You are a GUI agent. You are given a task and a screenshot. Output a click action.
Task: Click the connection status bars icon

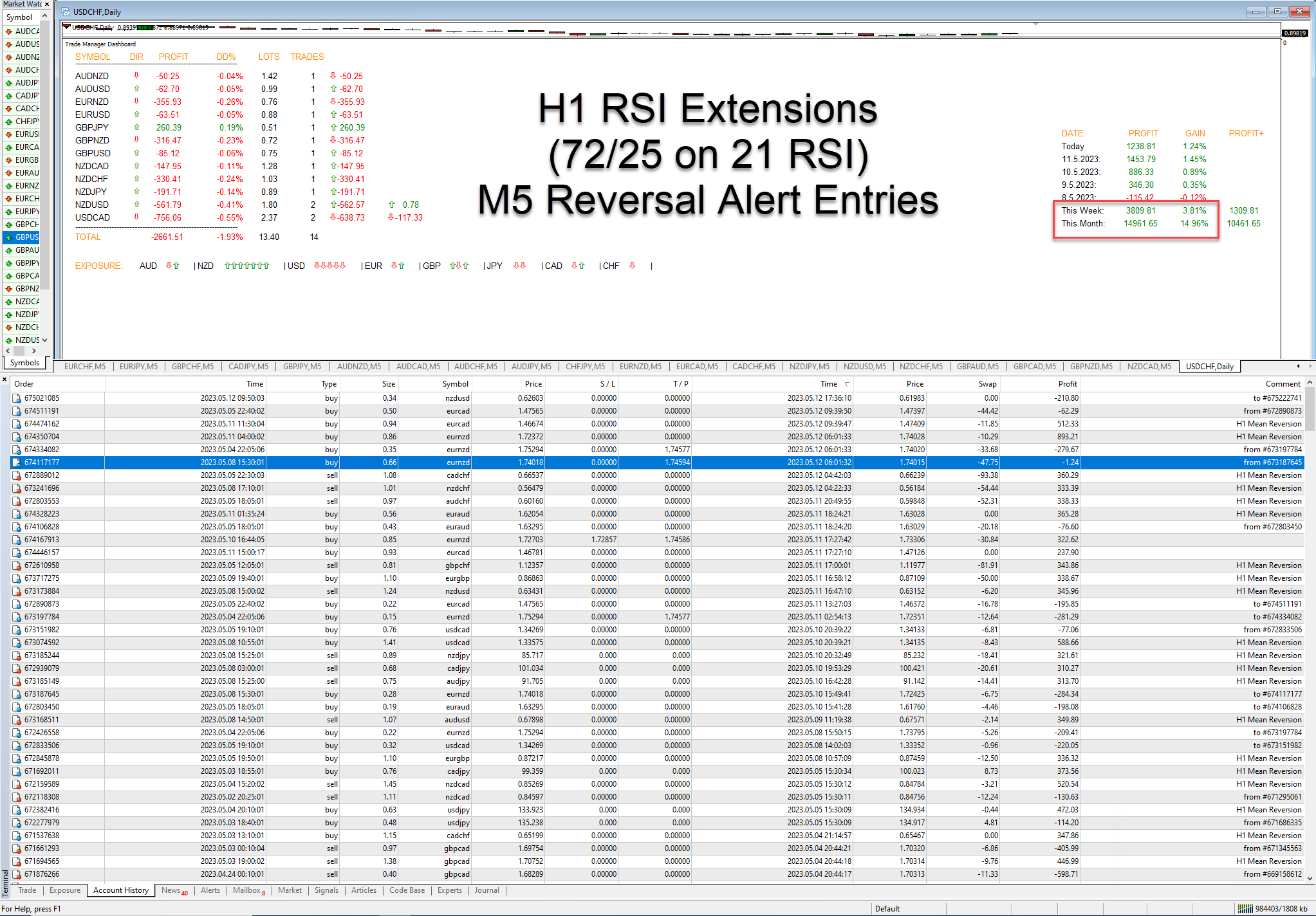pos(1245,909)
